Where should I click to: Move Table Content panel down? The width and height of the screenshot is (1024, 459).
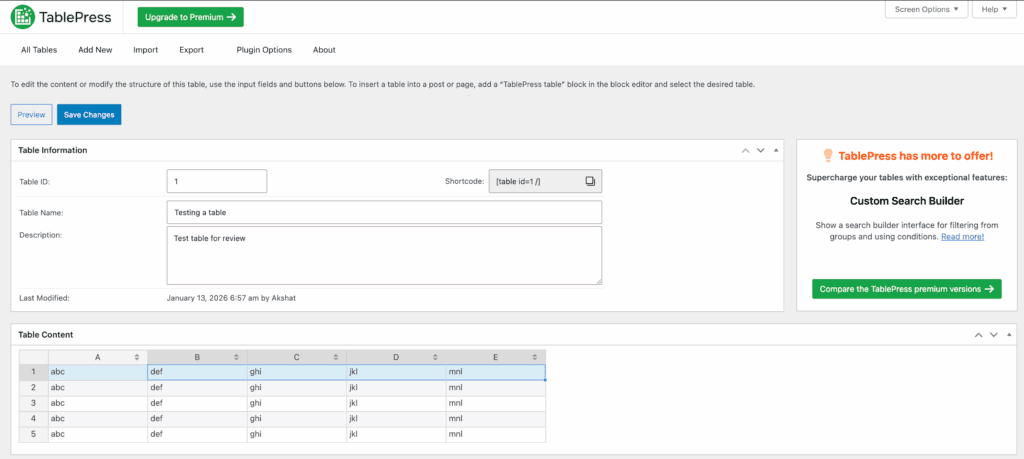(x=993, y=335)
